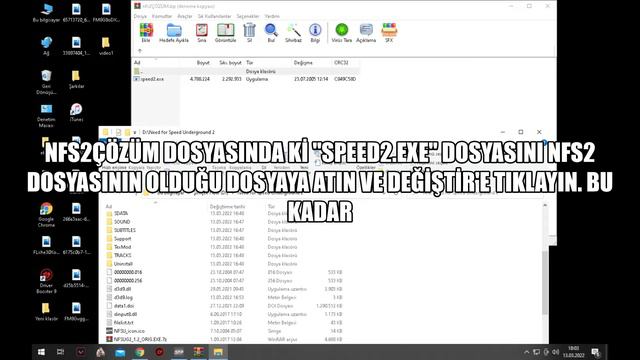The image size is (640, 360).
Task: Sort WinRAR list by Boyut column header
Action: click(203, 63)
